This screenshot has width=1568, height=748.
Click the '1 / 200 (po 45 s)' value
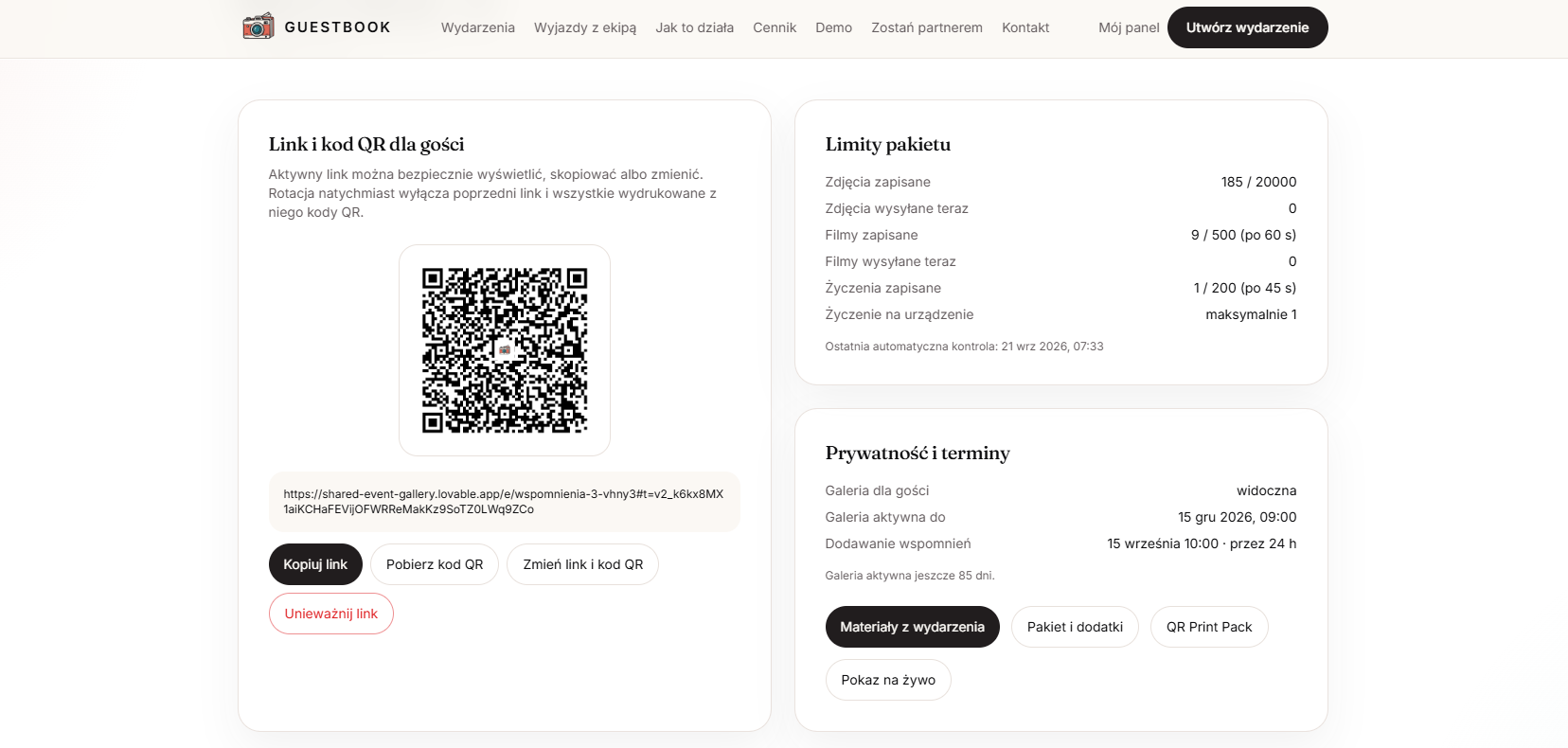click(1245, 288)
